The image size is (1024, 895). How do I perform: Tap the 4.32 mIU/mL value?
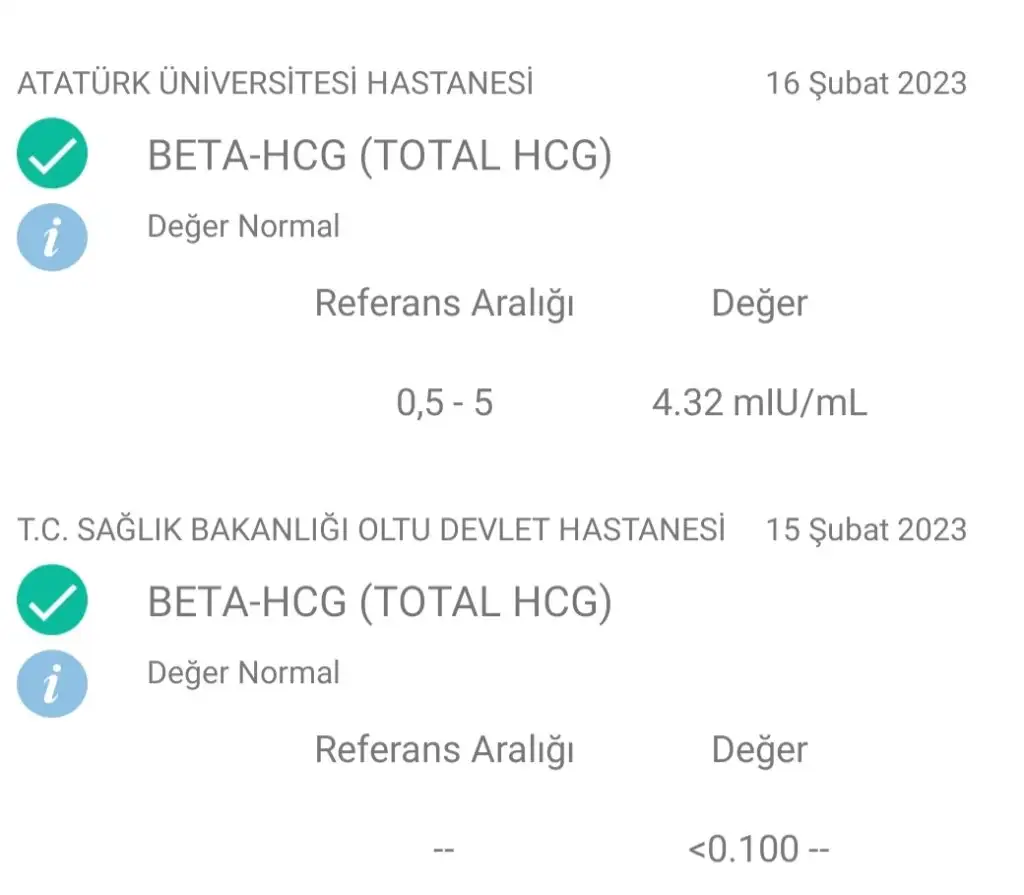(760, 402)
